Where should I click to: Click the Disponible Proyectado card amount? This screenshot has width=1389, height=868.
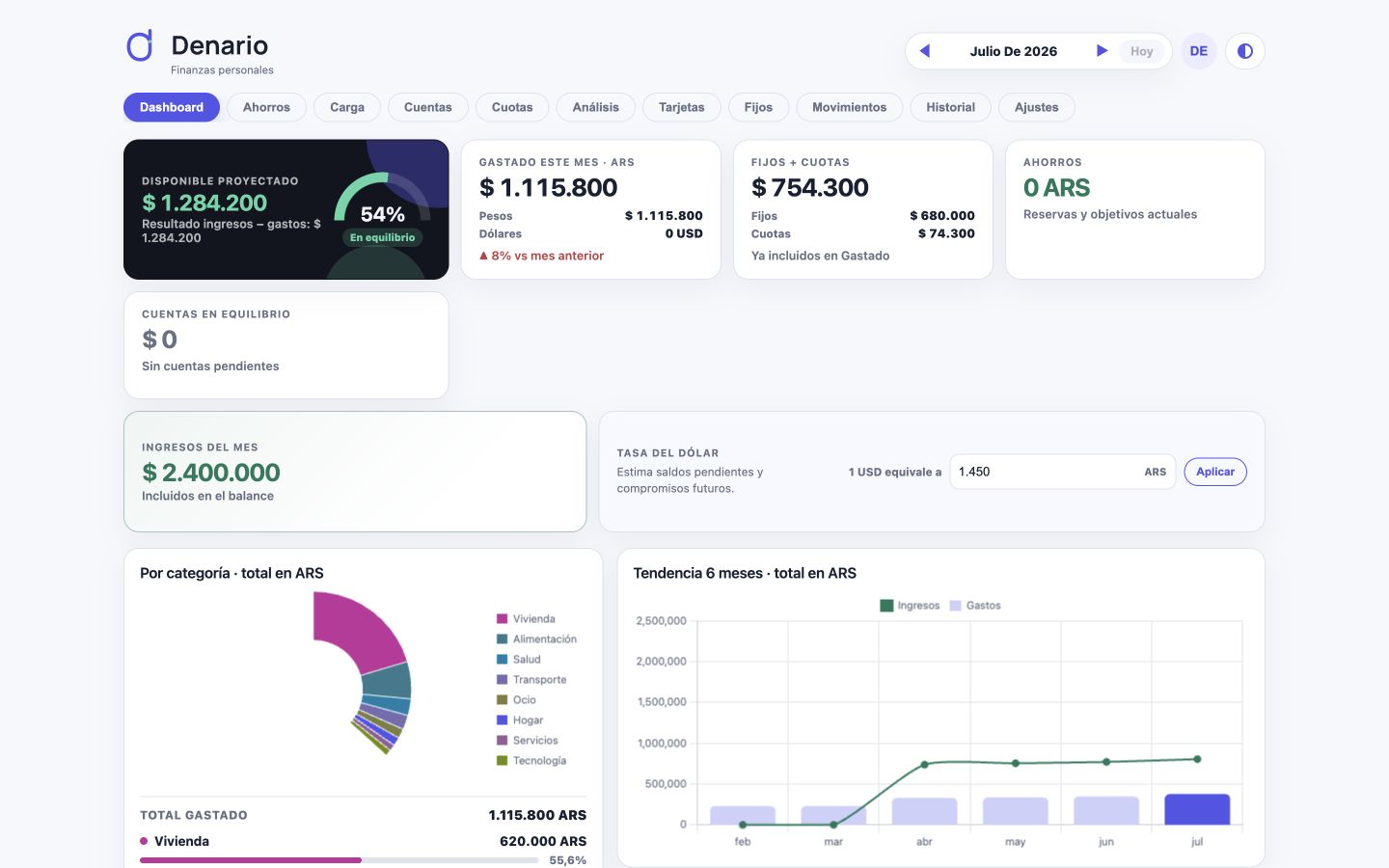point(204,203)
